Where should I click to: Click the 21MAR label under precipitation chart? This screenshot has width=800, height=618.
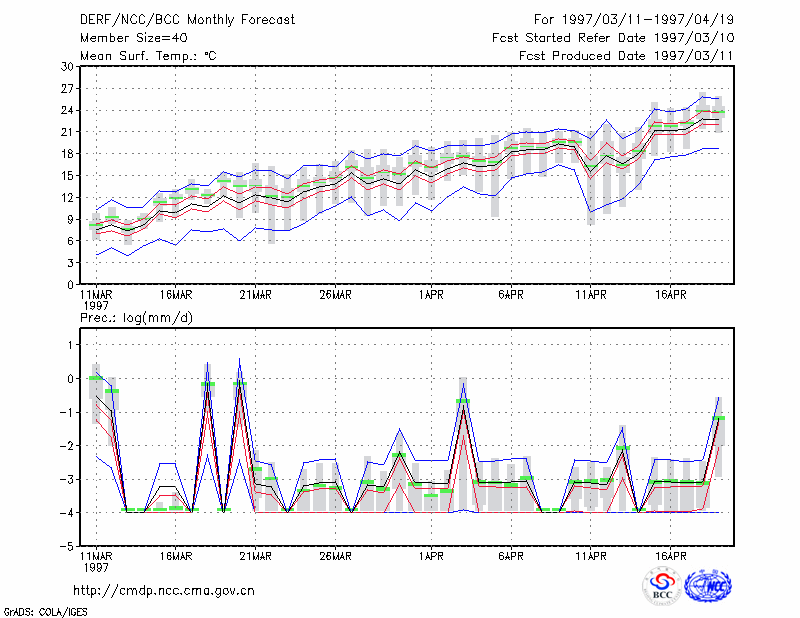[x=256, y=556]
